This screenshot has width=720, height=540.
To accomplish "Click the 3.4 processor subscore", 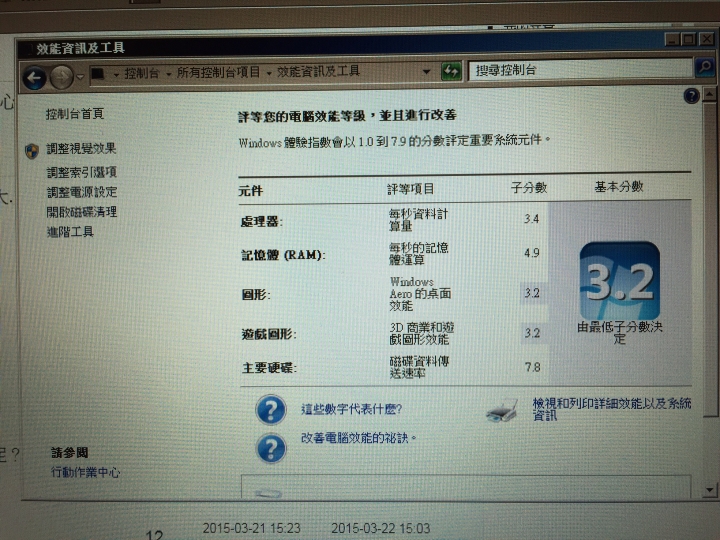I will [531, 219].
